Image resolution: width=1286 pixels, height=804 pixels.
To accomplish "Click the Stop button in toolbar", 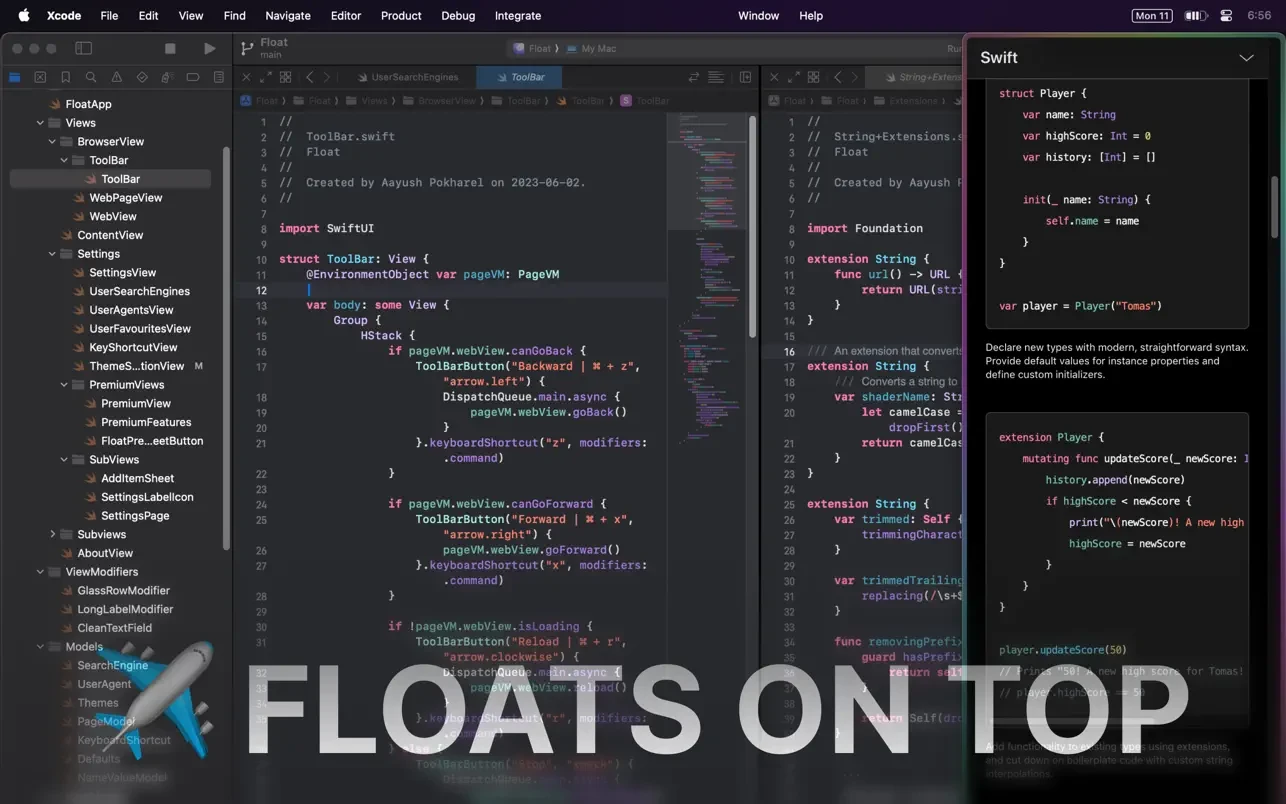I will point(170,48).
